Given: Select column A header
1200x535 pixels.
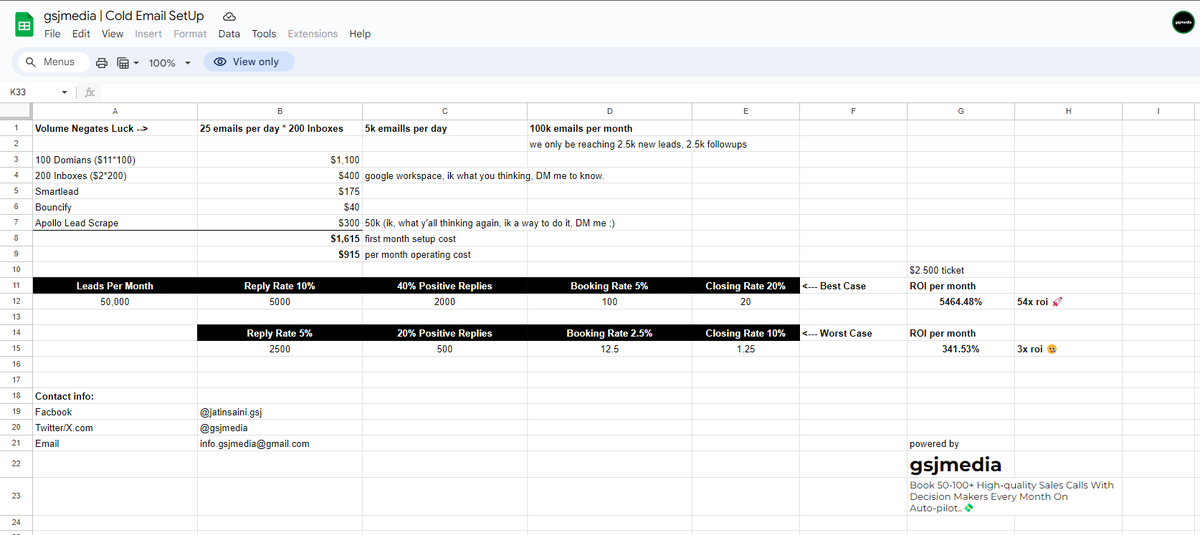Looking at the screenshot, I should pyautogui.click(x=114, y=111).
